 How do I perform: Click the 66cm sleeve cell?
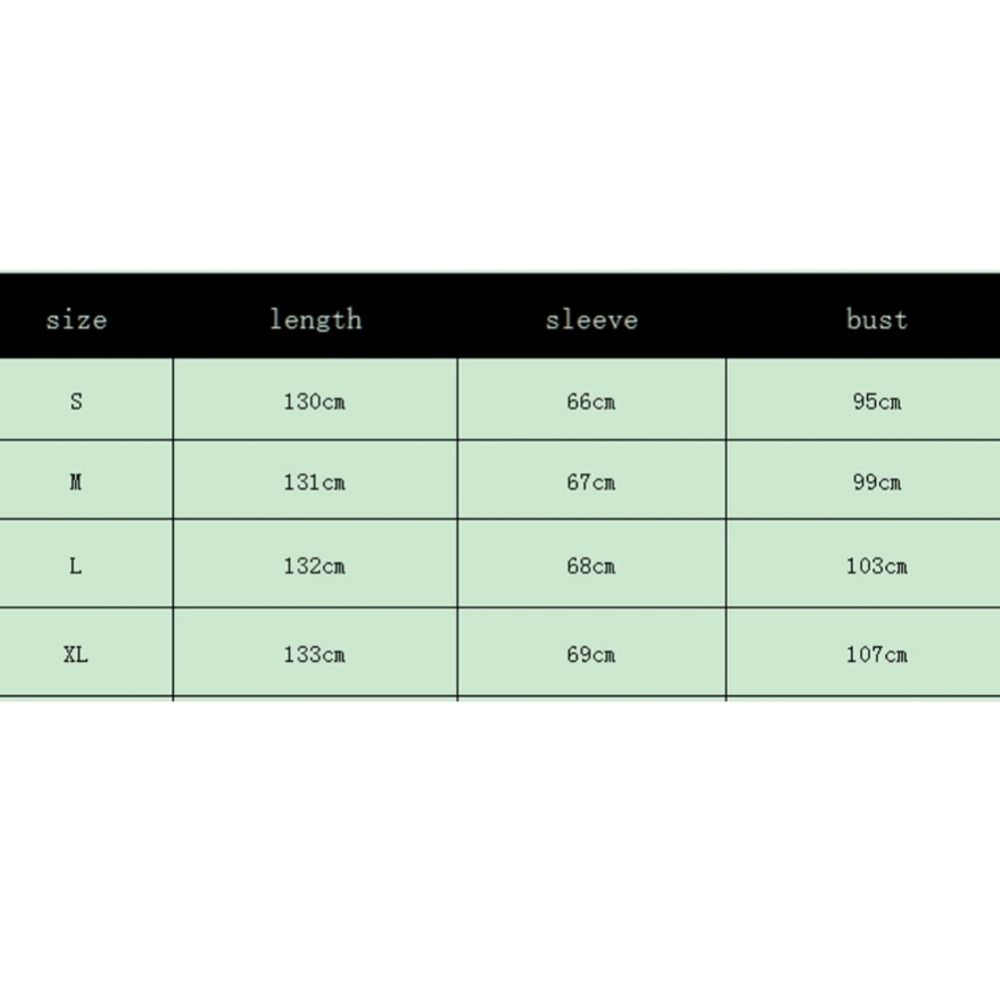[x=591, y=401]
